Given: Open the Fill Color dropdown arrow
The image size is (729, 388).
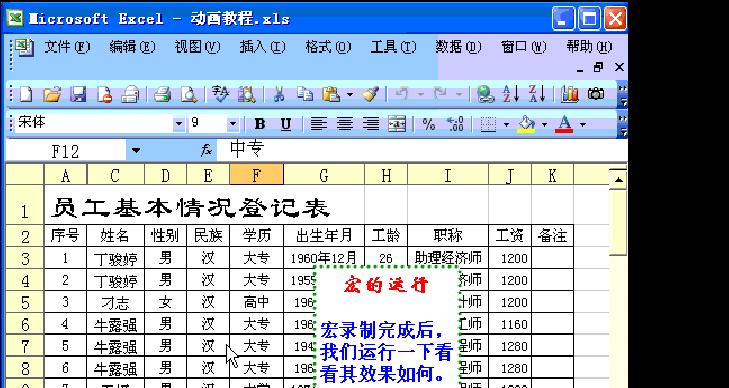Looking at the screenshot, I should pyautogui.click(x=544, y=125).
